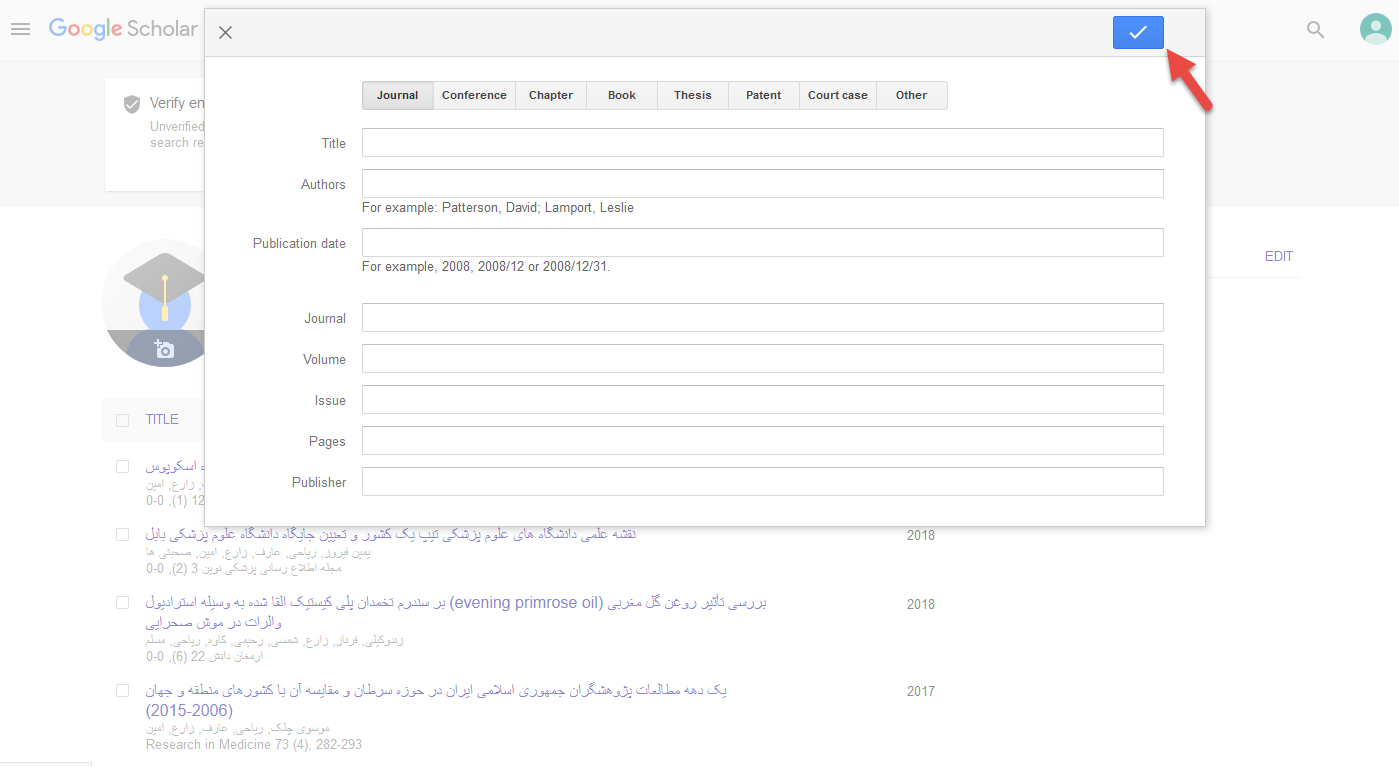Click the Google Scholar logo
This screenshot has width=1399, height=767.
(123, 29)
